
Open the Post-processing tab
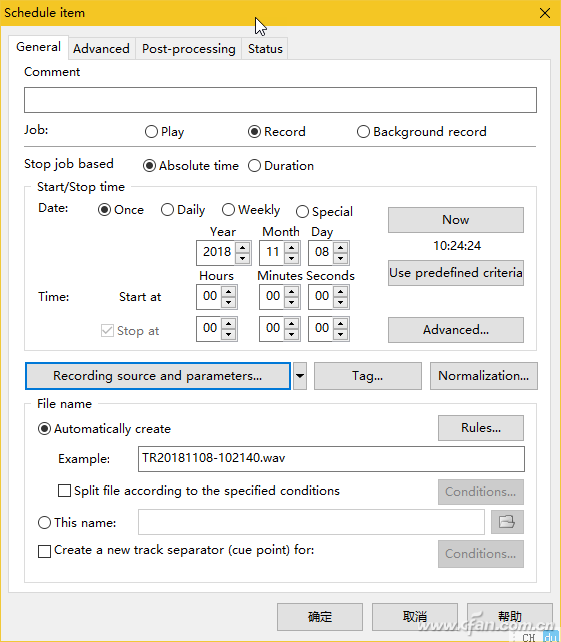188,49
